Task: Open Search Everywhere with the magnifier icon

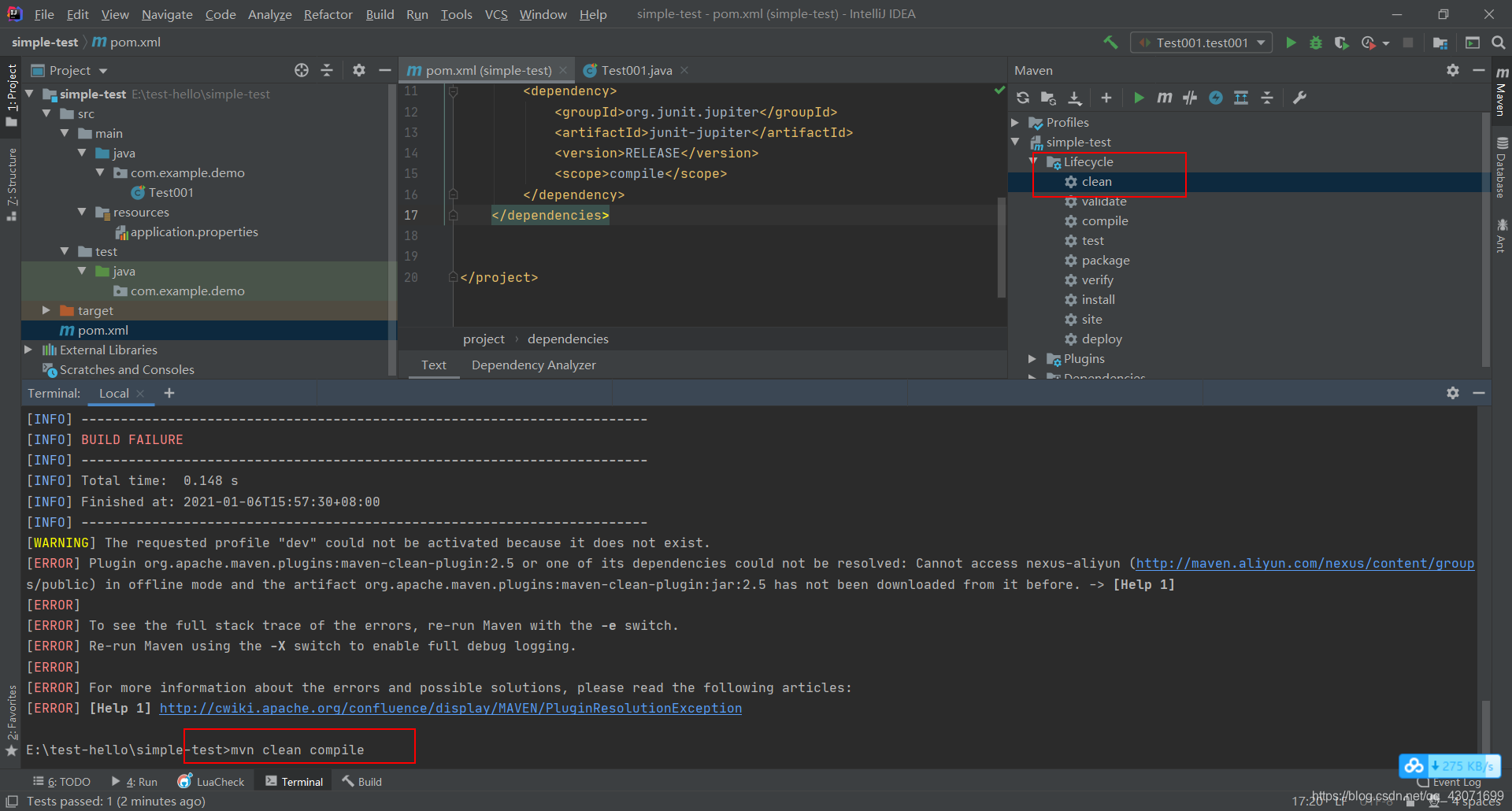Action: click(1497, 43)
